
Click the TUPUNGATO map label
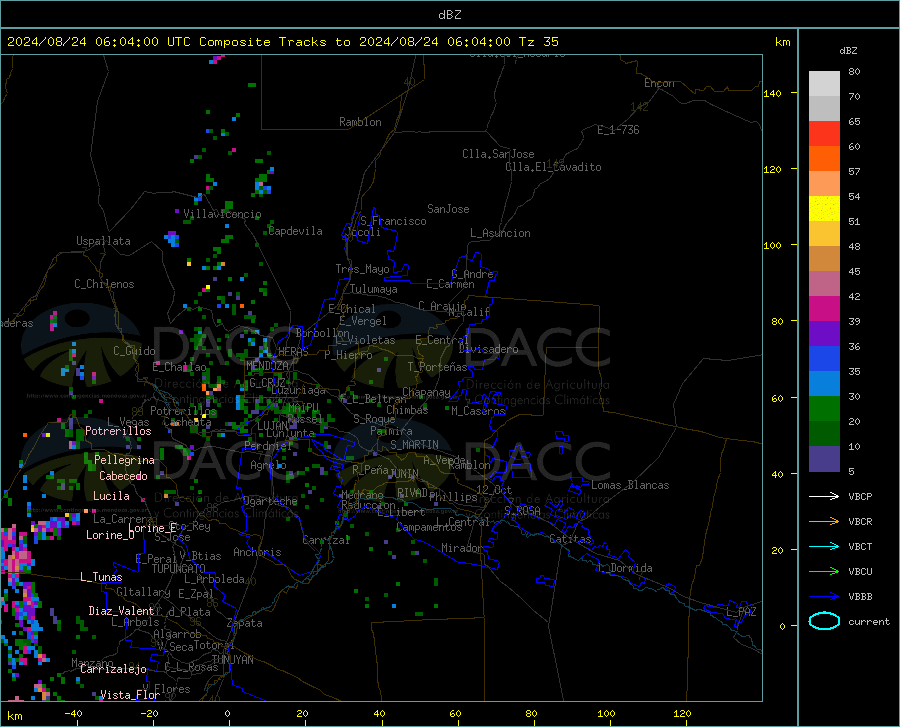179,569
